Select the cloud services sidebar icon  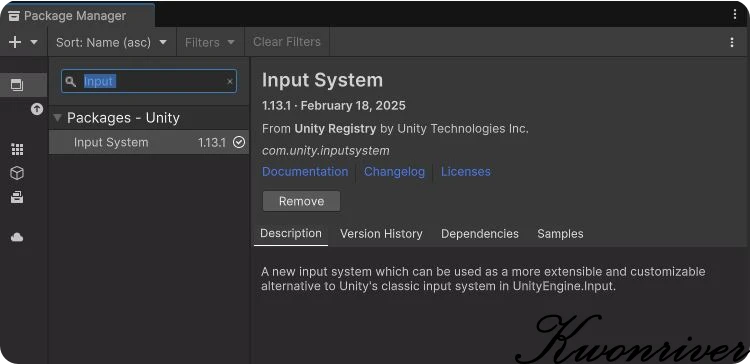coord(17,237)
